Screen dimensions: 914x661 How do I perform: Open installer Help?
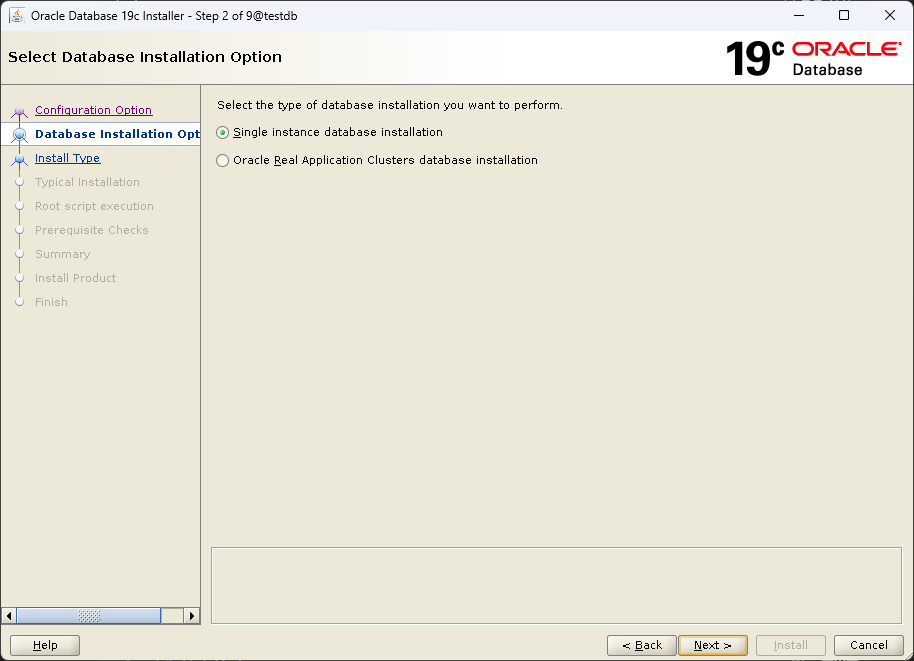(x=45, y=645)
